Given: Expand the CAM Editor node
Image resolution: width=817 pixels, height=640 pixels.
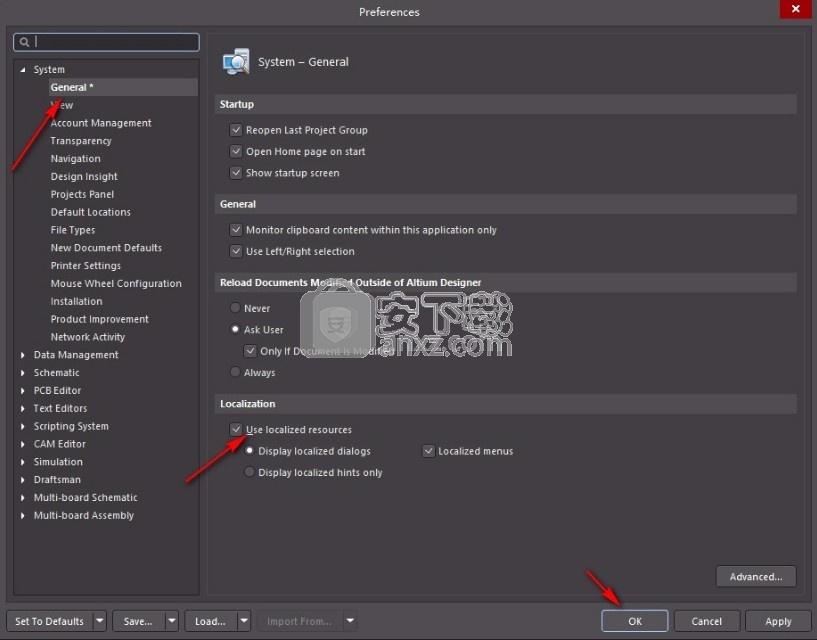Looking at the screenshot, I should tap(22, 444).
